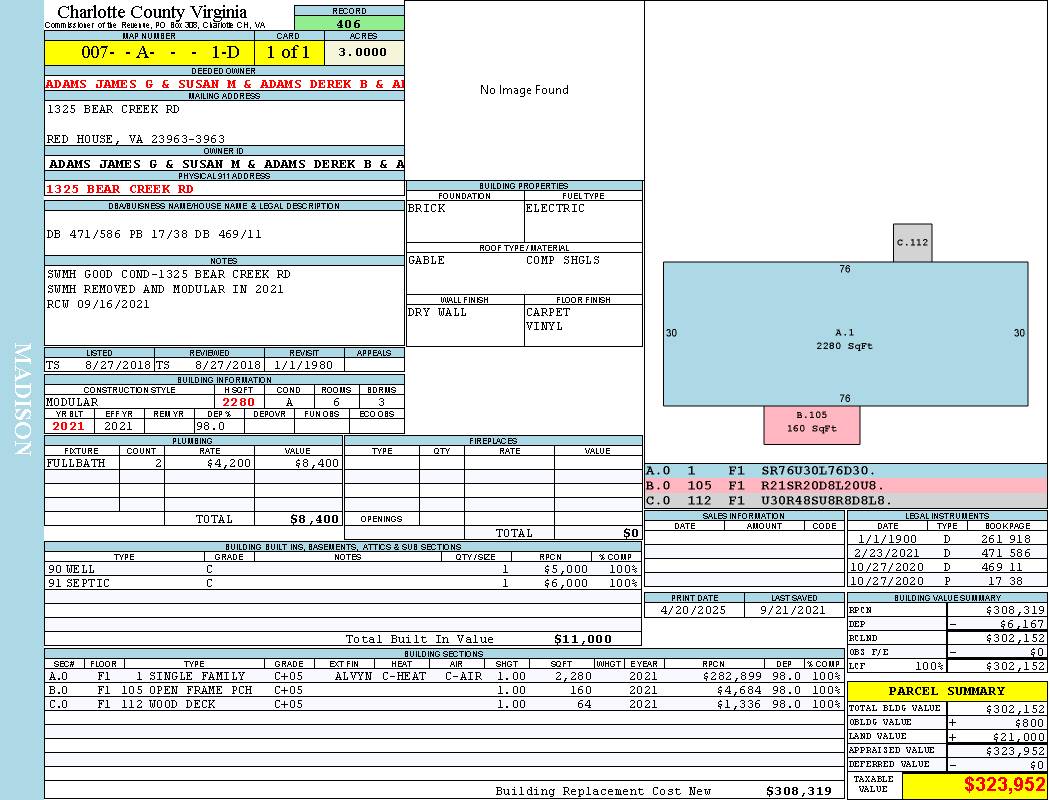Click the note SWMH REMOVED AND MODULAR IN 2021
The image size is (1050, 800).
tap(165, 289)
